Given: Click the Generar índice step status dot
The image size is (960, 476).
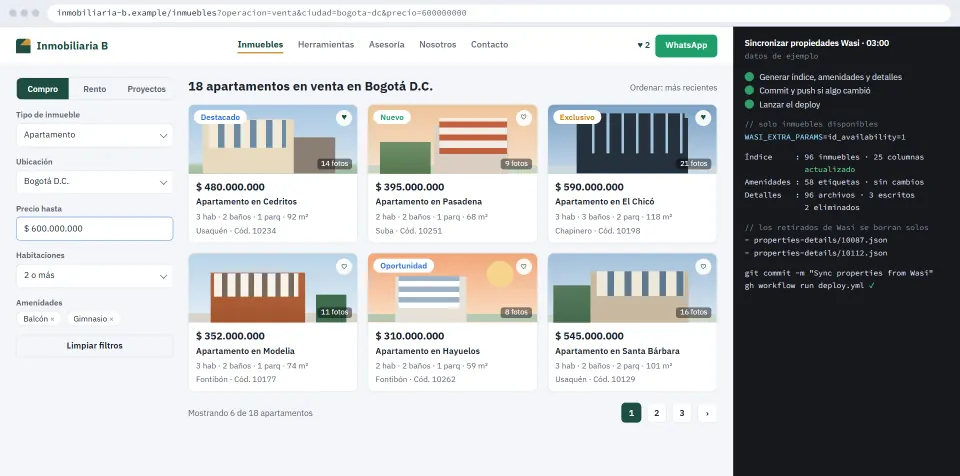Looking at the screenshot, I should coord(749,77).
